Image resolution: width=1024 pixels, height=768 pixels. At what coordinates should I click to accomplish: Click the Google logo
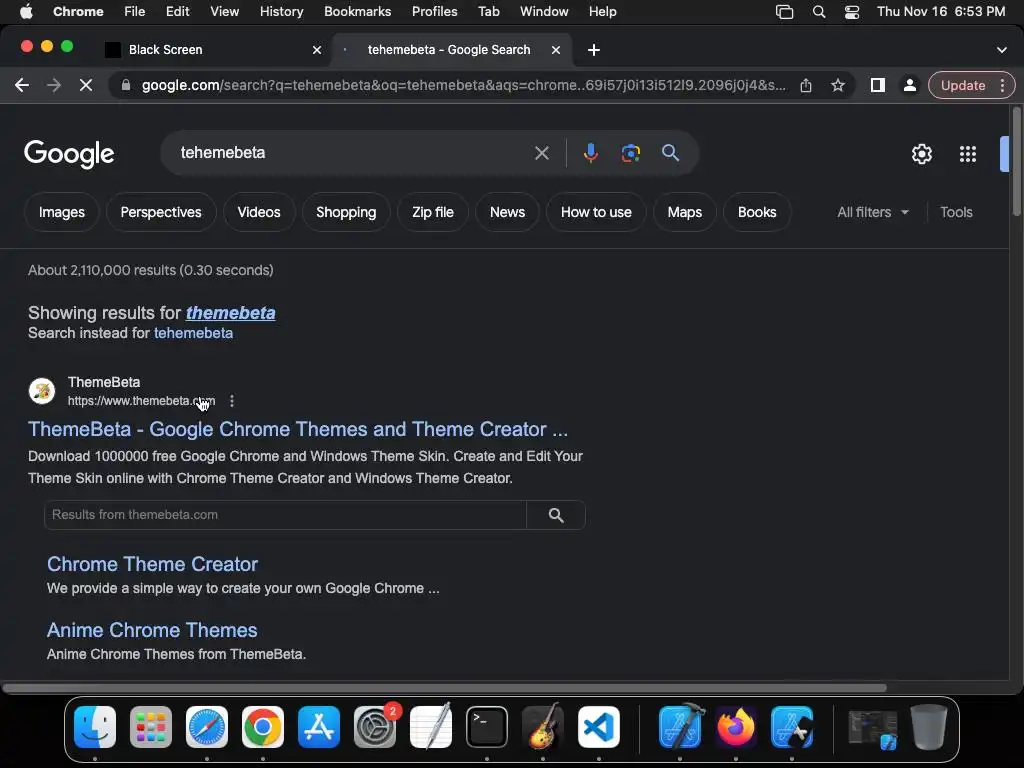click(x=69, y=154)
